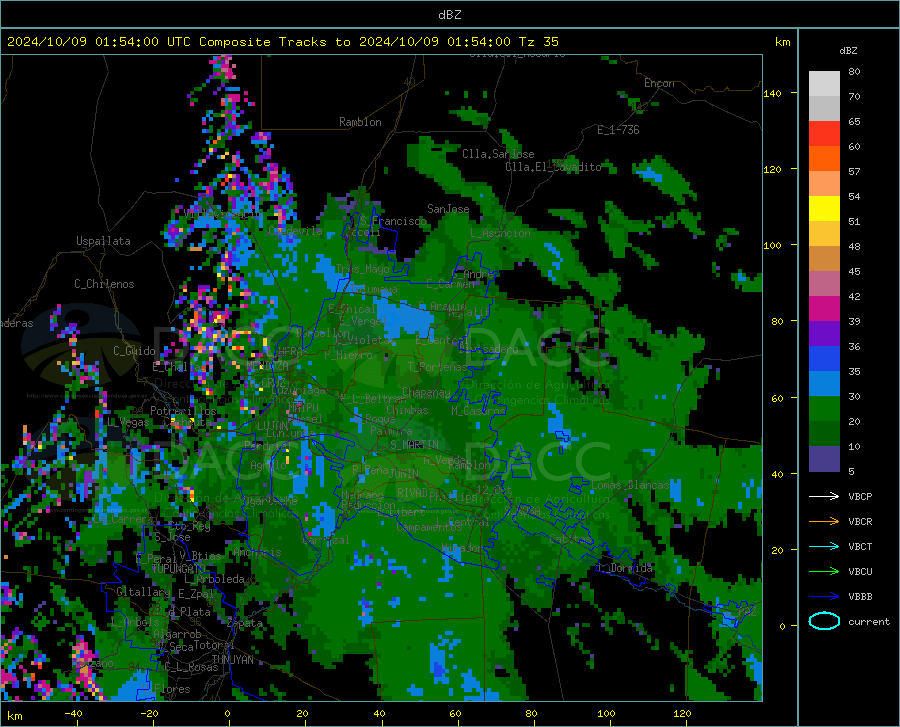900x727 pixels.
Task: Click the S_MARTIN map label
Action: [x=414, y=444]
